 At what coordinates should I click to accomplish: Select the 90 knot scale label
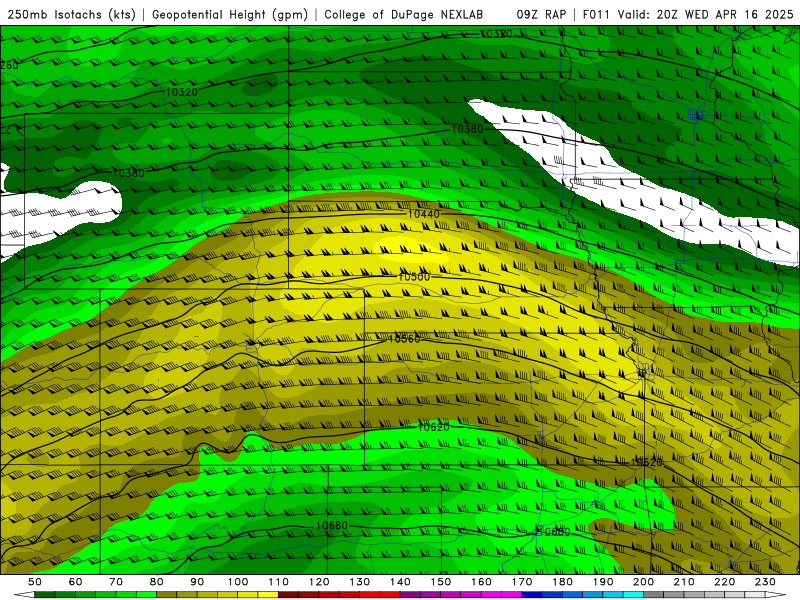coord(197,582)
